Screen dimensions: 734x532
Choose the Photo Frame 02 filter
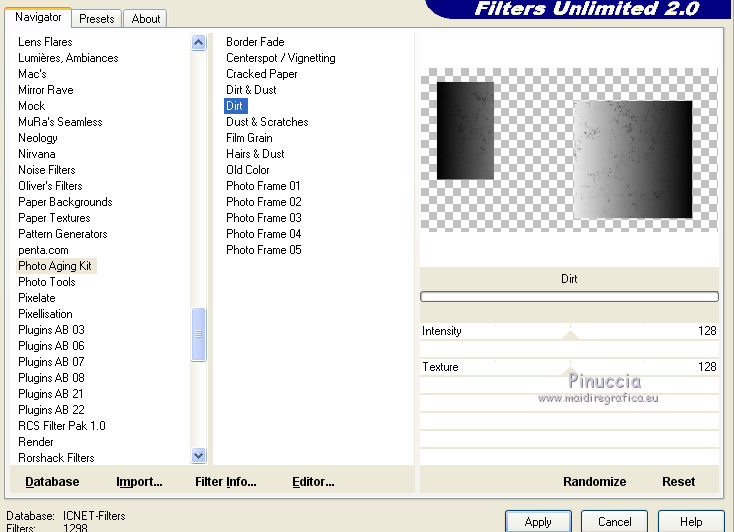[264, 202]
